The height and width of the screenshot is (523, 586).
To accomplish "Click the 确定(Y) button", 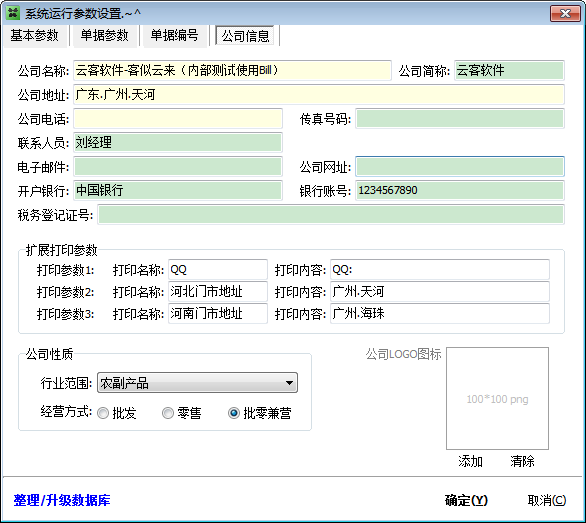I will click(x=466, y=500).
